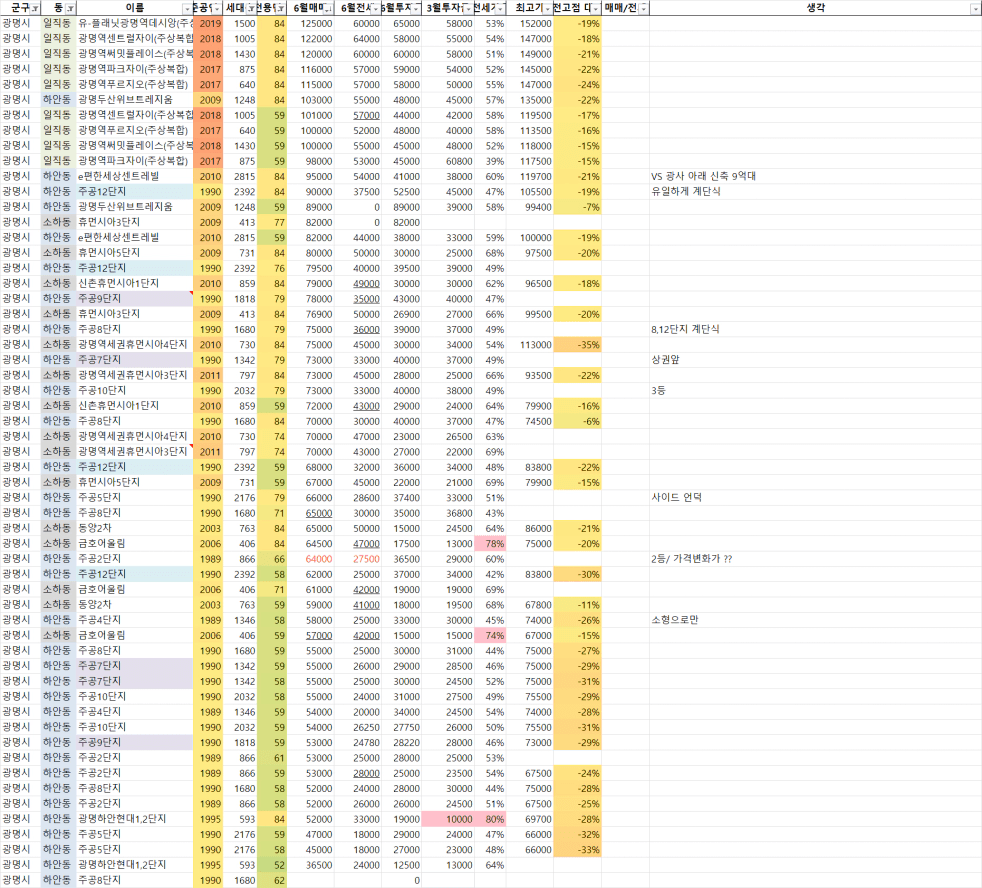Click the 24780 jeonse cell

358,743
